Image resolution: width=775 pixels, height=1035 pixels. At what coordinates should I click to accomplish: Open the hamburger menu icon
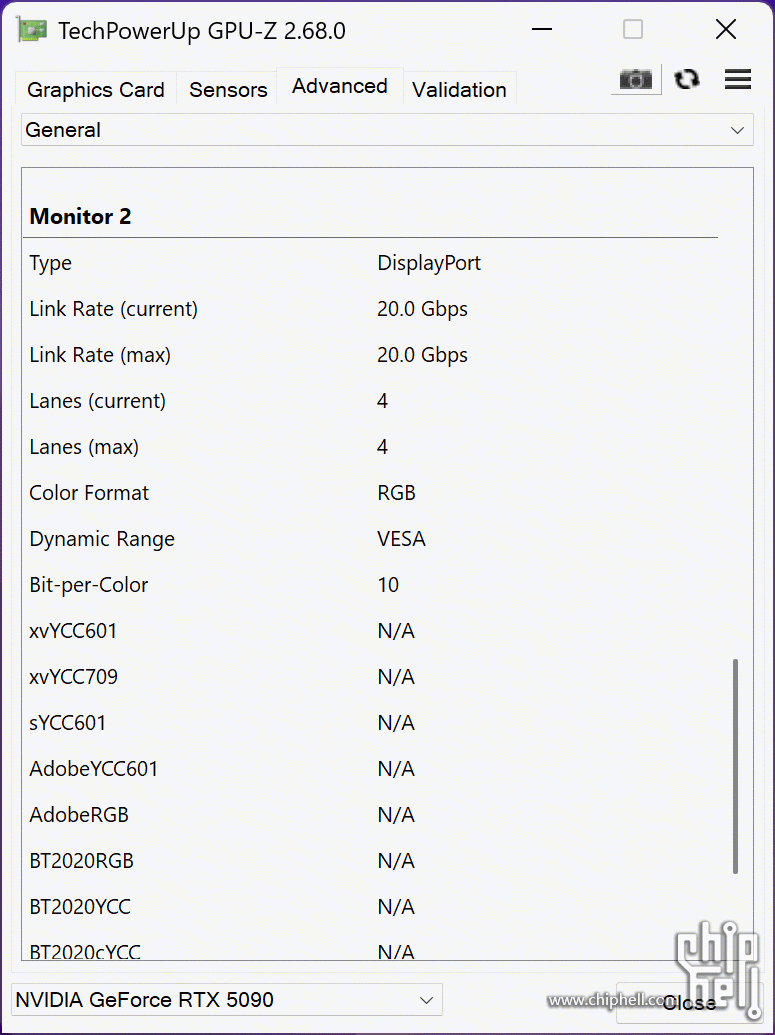tap(738, 80)
